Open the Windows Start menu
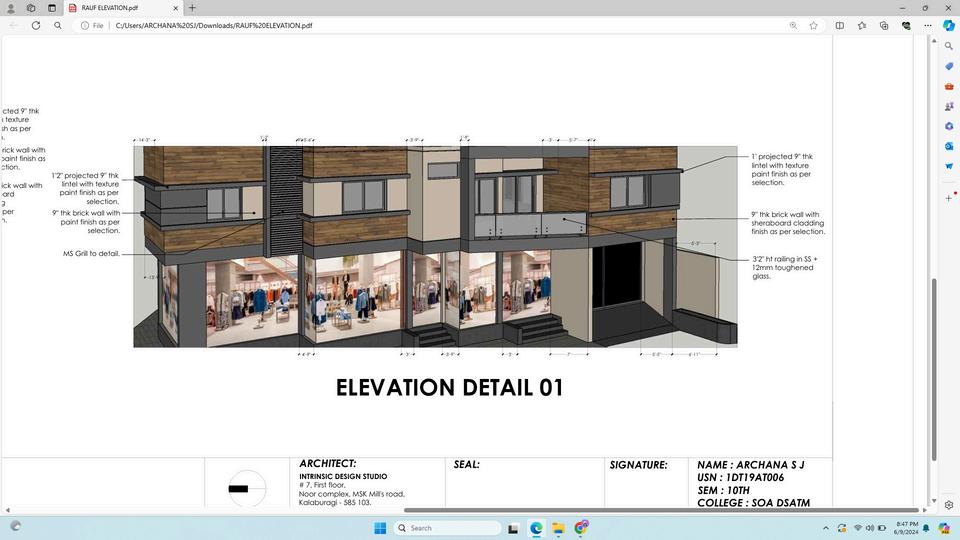Viewport: 960px width, 540px height. (380, 528)
